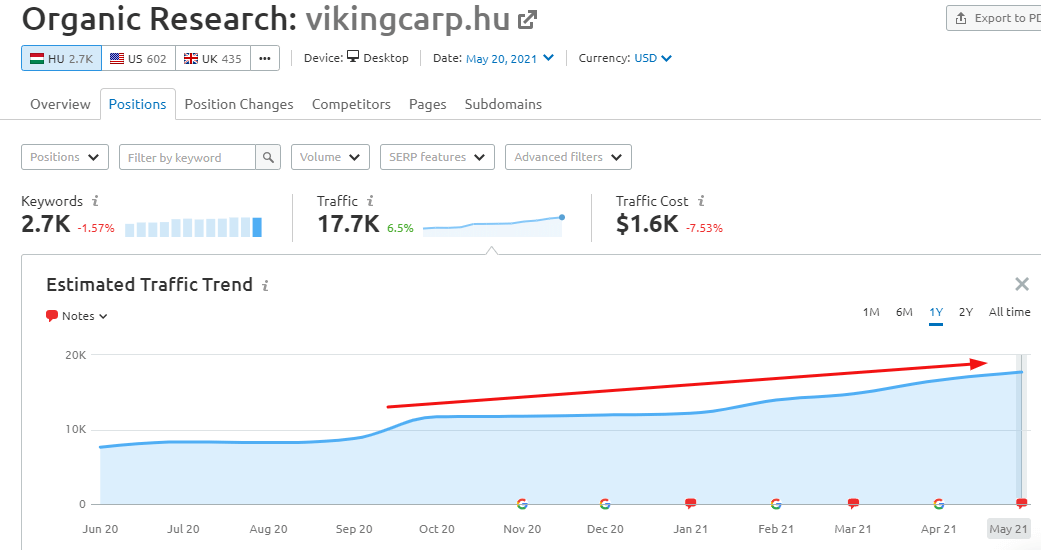Switch to the Position Changes tab
The height and width of the screenshot is (550, 1041).
point(239,104)
